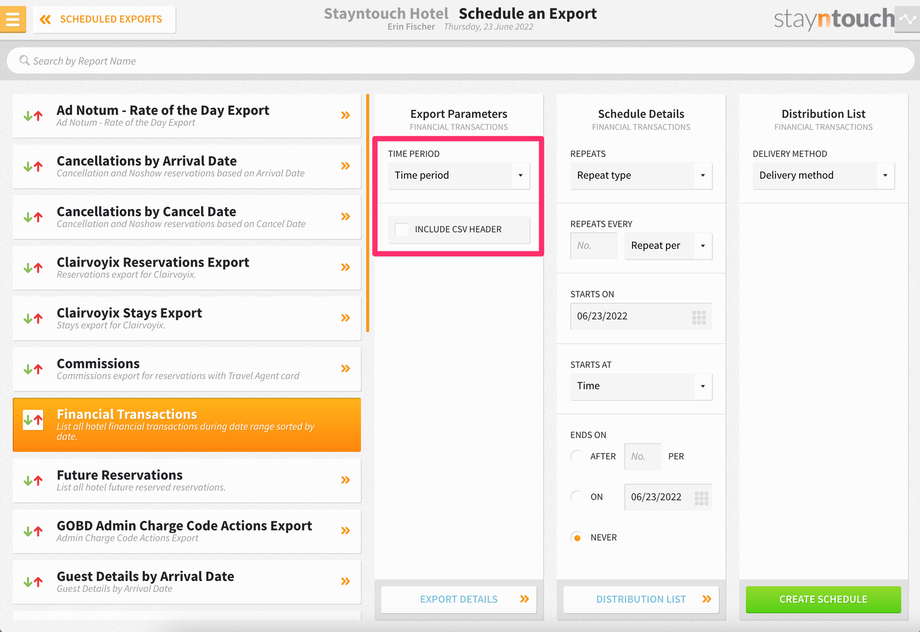Click chevron on Guest Details by Arrival row

[346, 581]
